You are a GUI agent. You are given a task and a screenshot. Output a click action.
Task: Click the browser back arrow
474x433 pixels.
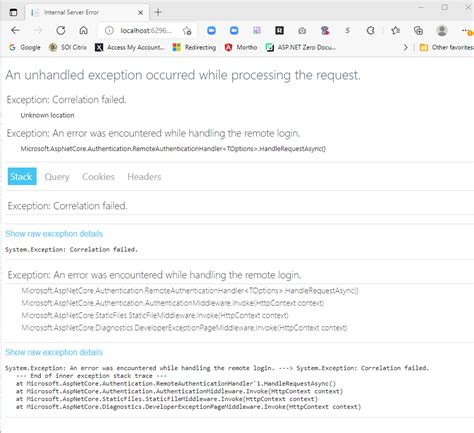click(x=15, y=31)
